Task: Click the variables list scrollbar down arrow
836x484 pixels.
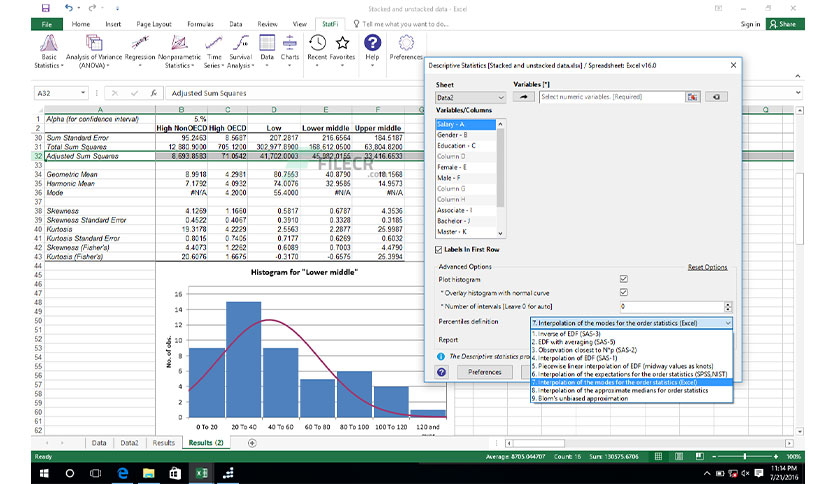Action: pyautogui.click(x=500, y=233)
